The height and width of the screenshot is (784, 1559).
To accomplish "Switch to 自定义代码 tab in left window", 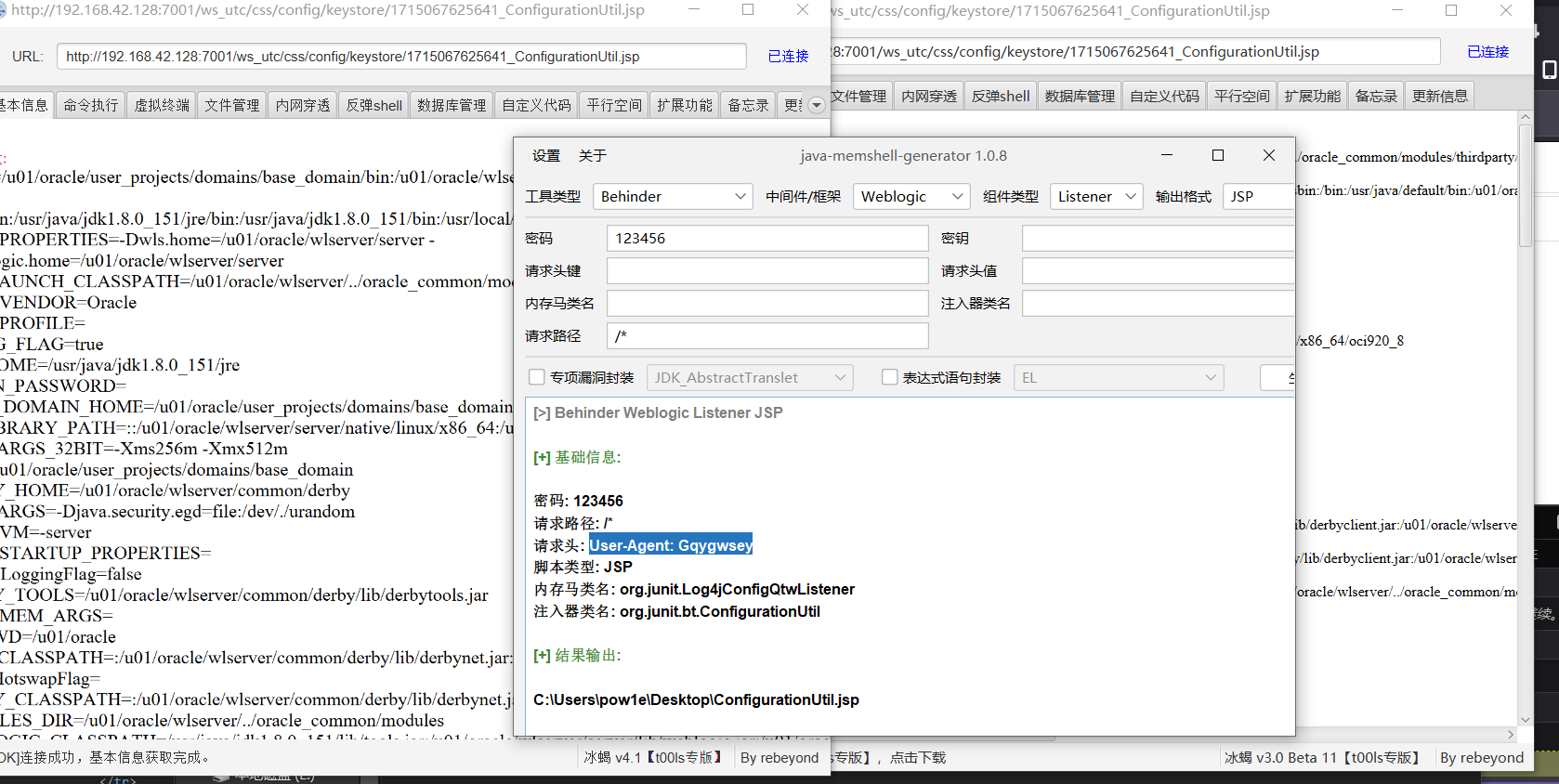I will 536,105.
